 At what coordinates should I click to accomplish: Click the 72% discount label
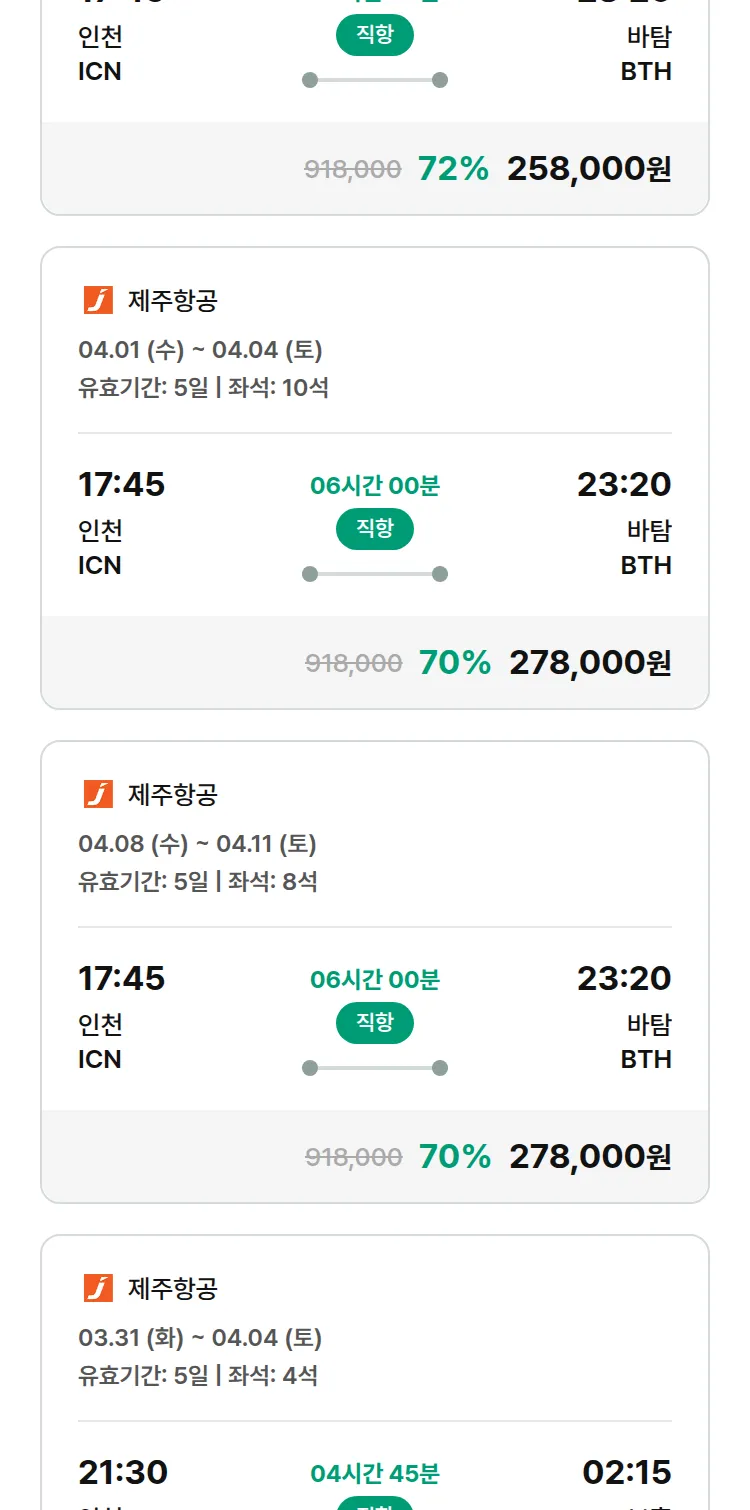[x=453, y=169]
